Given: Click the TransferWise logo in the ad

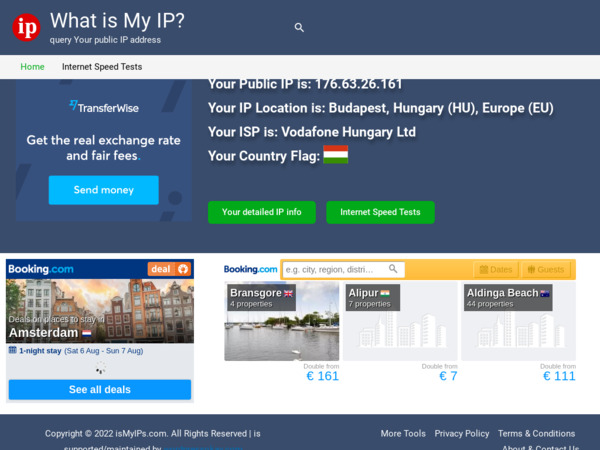Looking at the screenshot, I should coord(104,107).
